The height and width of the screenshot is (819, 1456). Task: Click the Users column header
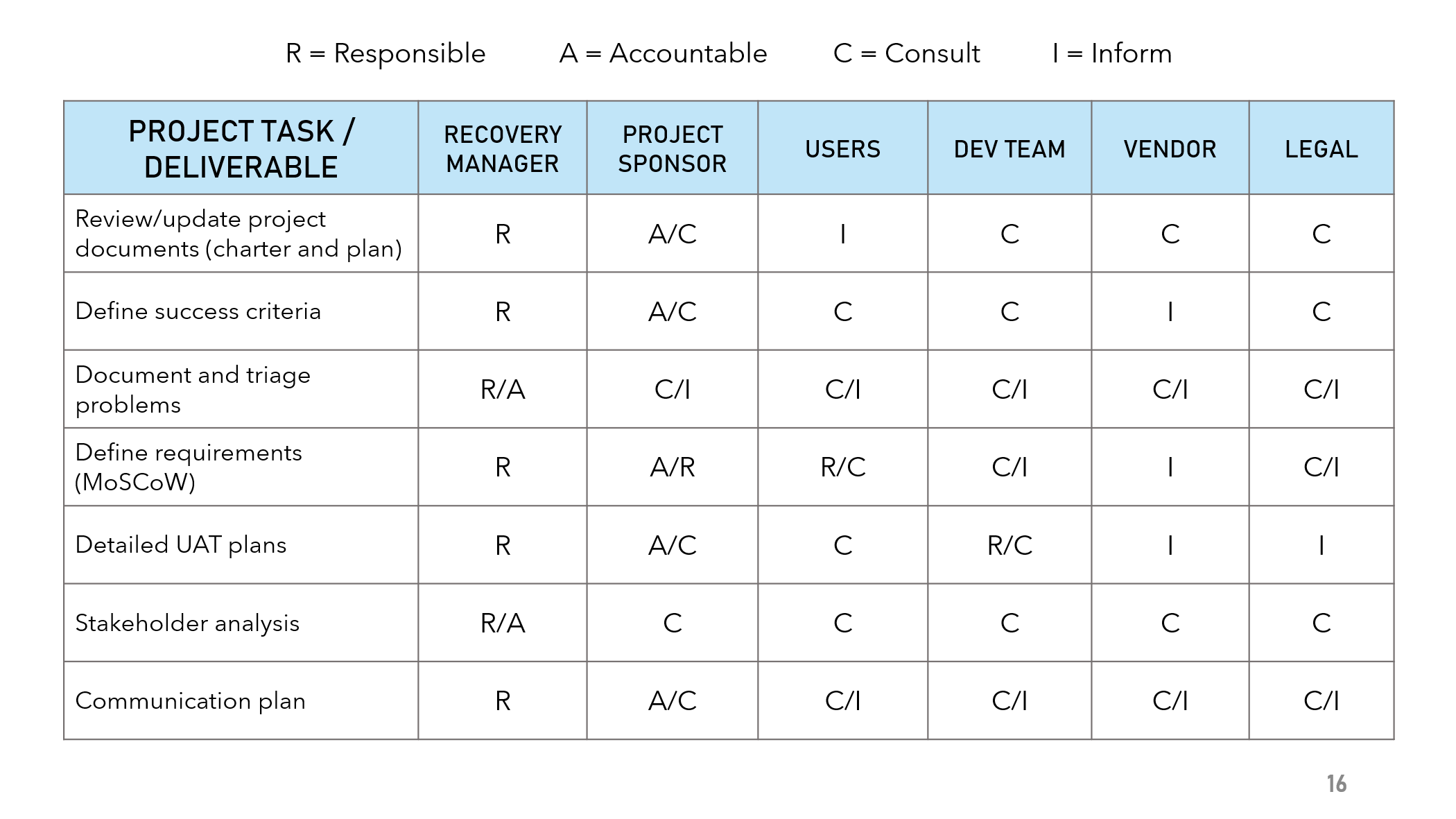[x=843, y=148]
